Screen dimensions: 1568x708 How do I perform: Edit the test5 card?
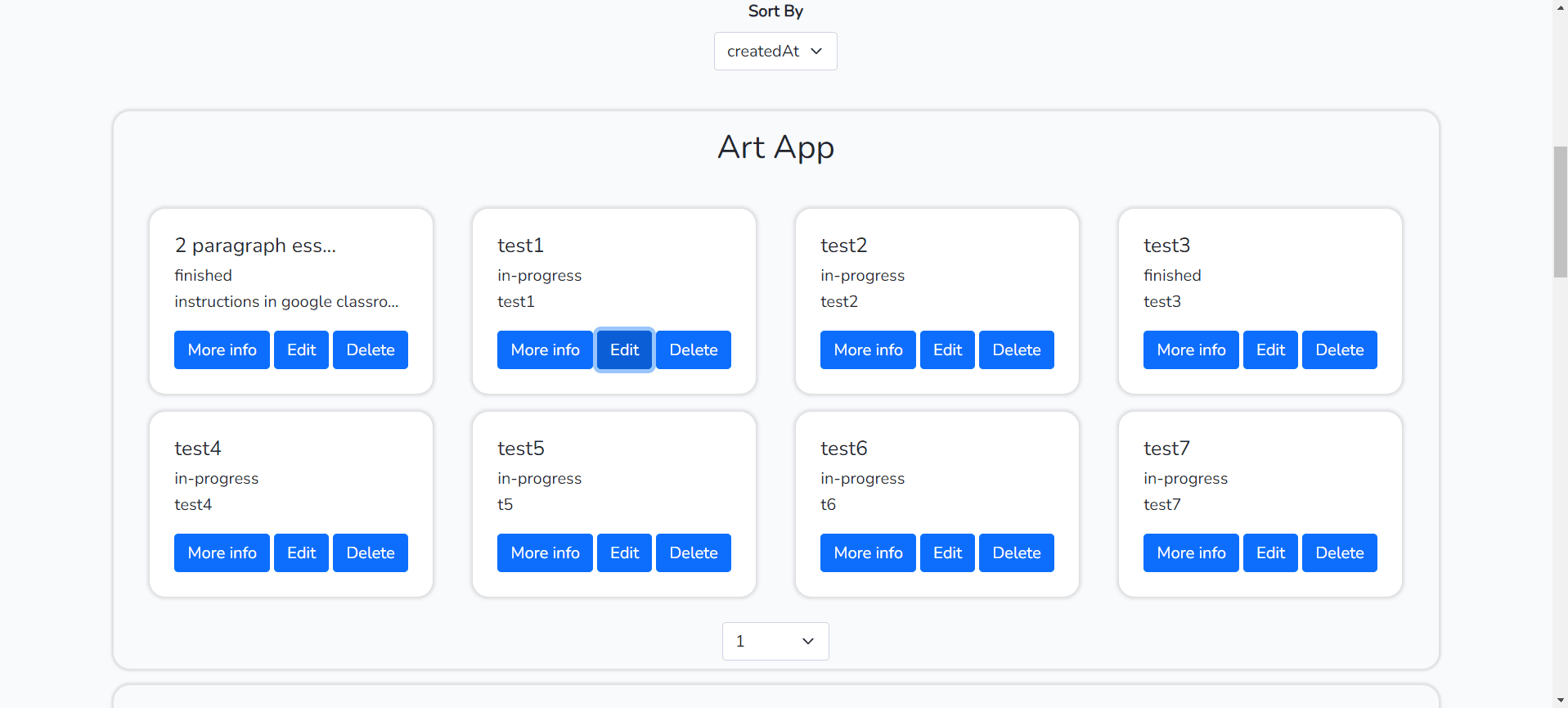624,553
